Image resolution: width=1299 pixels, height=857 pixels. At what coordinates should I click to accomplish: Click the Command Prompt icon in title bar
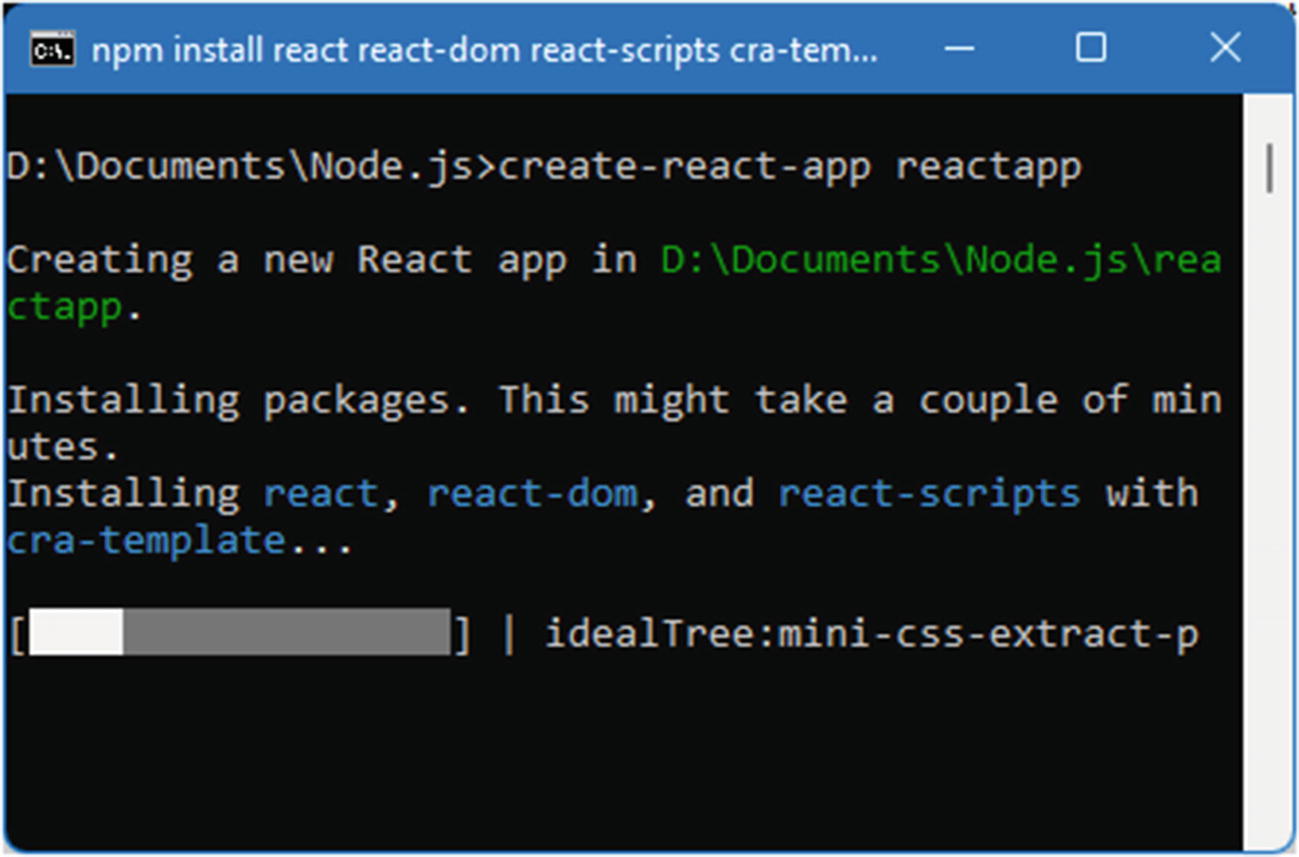click(x=51, y=50)
